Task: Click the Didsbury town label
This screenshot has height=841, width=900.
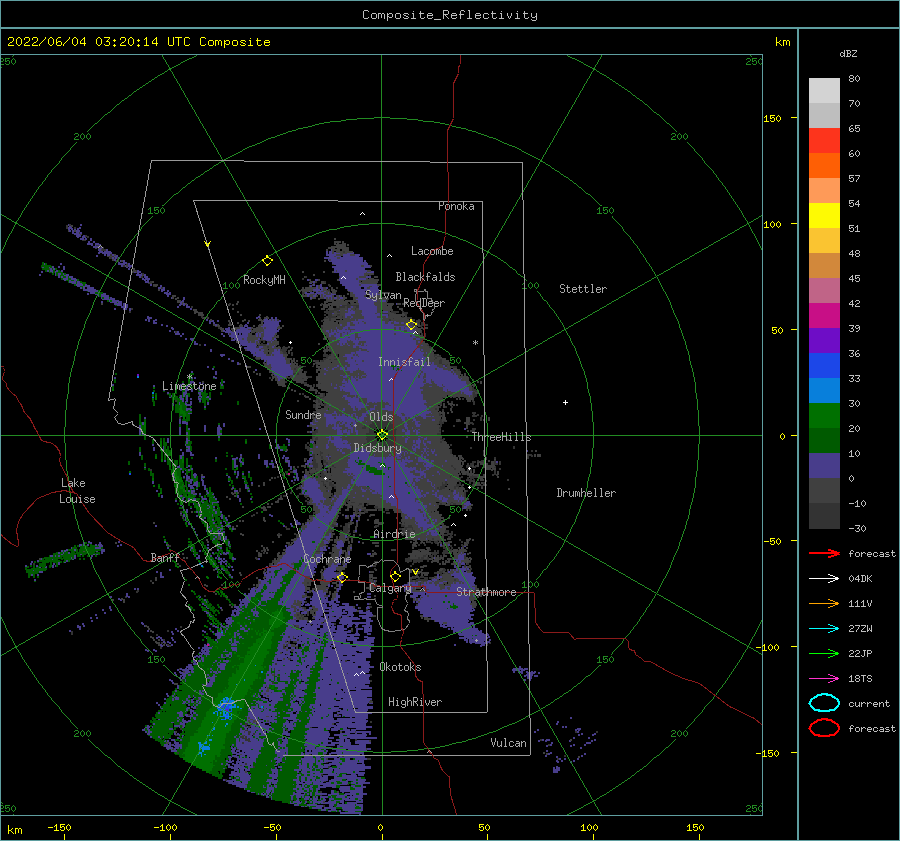Action: (x=377, y=448)
